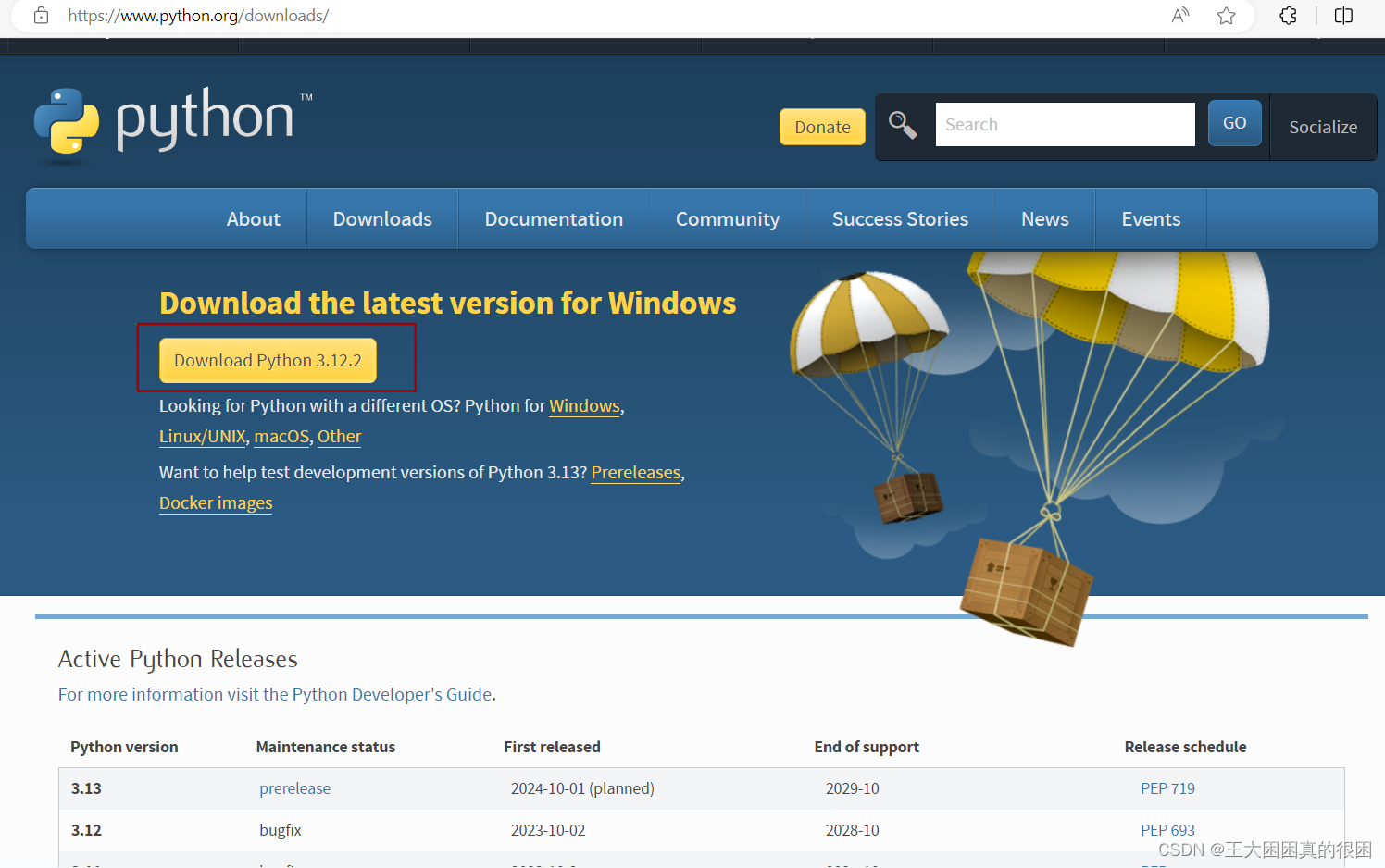1385x868 pixels.
Task: Open the Windows downloads link
Action: (584, 406)
